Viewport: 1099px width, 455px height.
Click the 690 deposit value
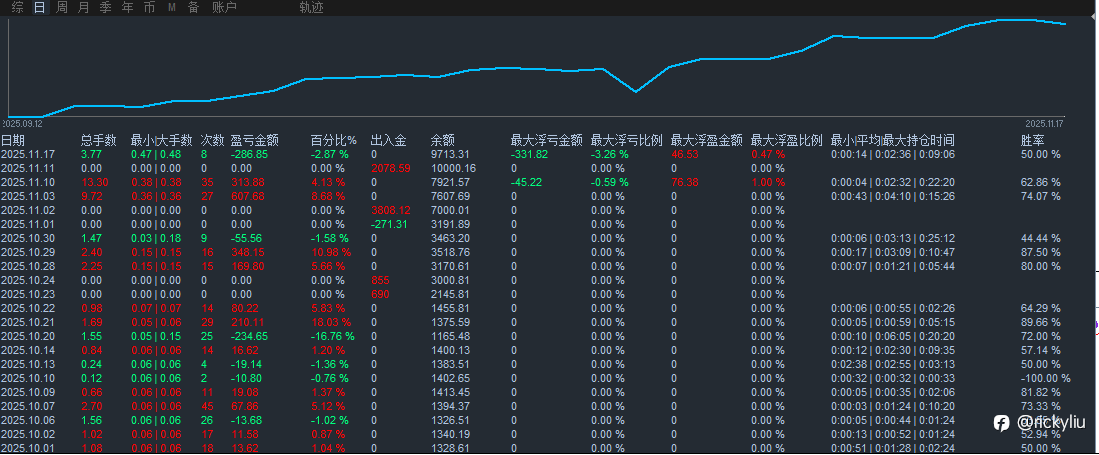coord(380,294)
